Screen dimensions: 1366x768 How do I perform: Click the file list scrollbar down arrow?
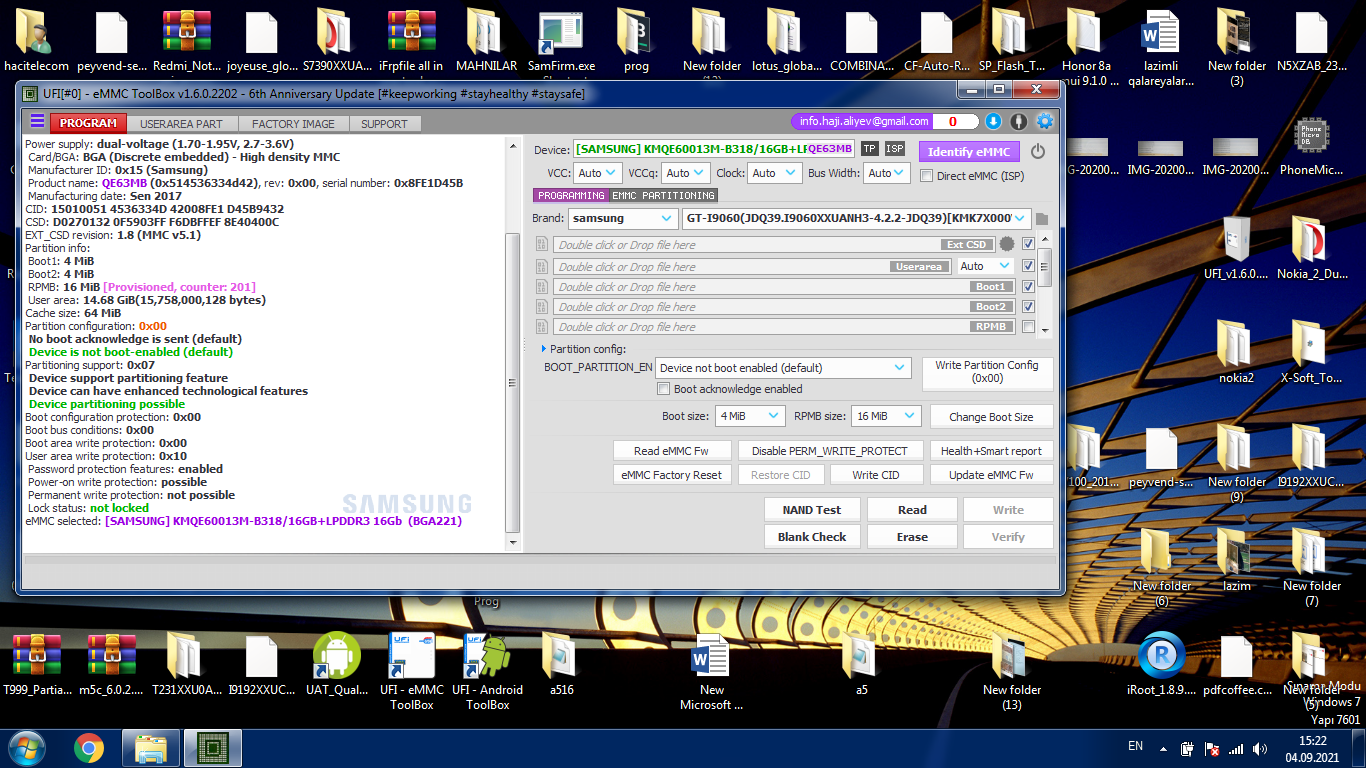pos(1046,329)
